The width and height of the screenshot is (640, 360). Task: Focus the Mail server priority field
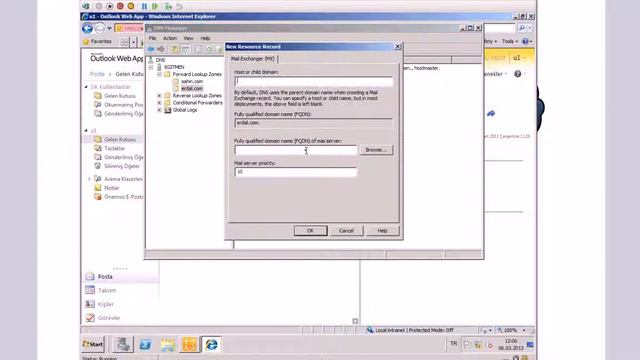tap(296, 172)
